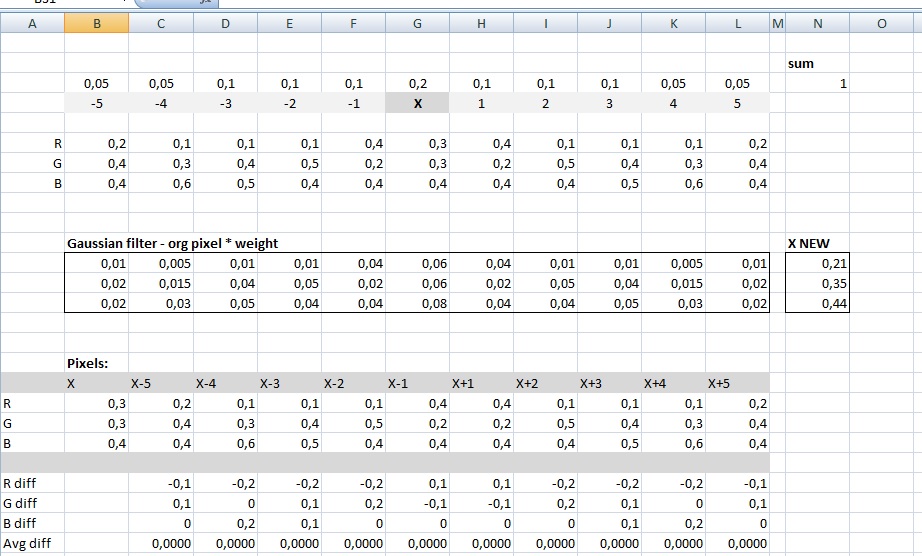
Task: Select column G header
Action: (417, 24)
